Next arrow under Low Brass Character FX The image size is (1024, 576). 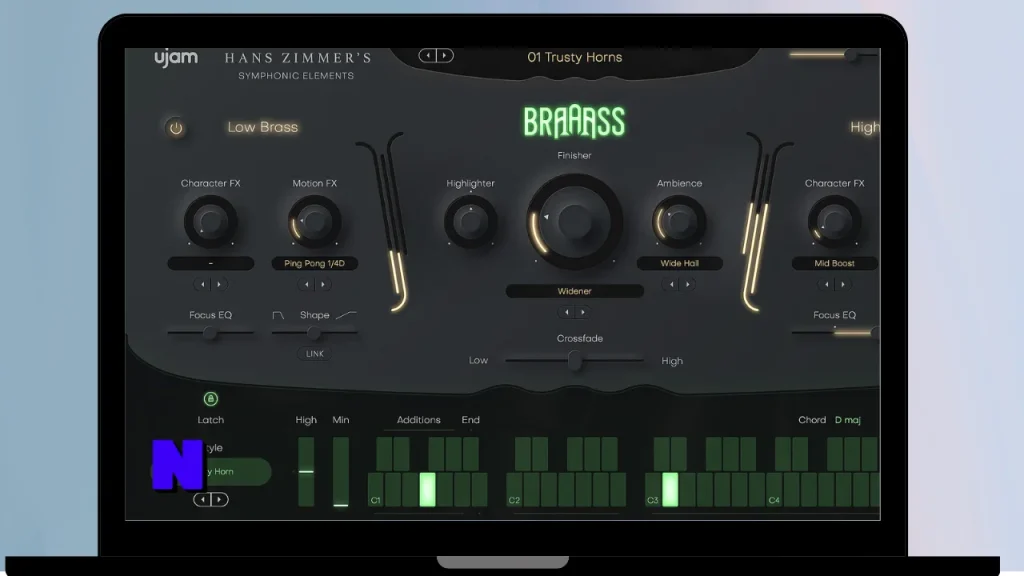click(219, 284)
